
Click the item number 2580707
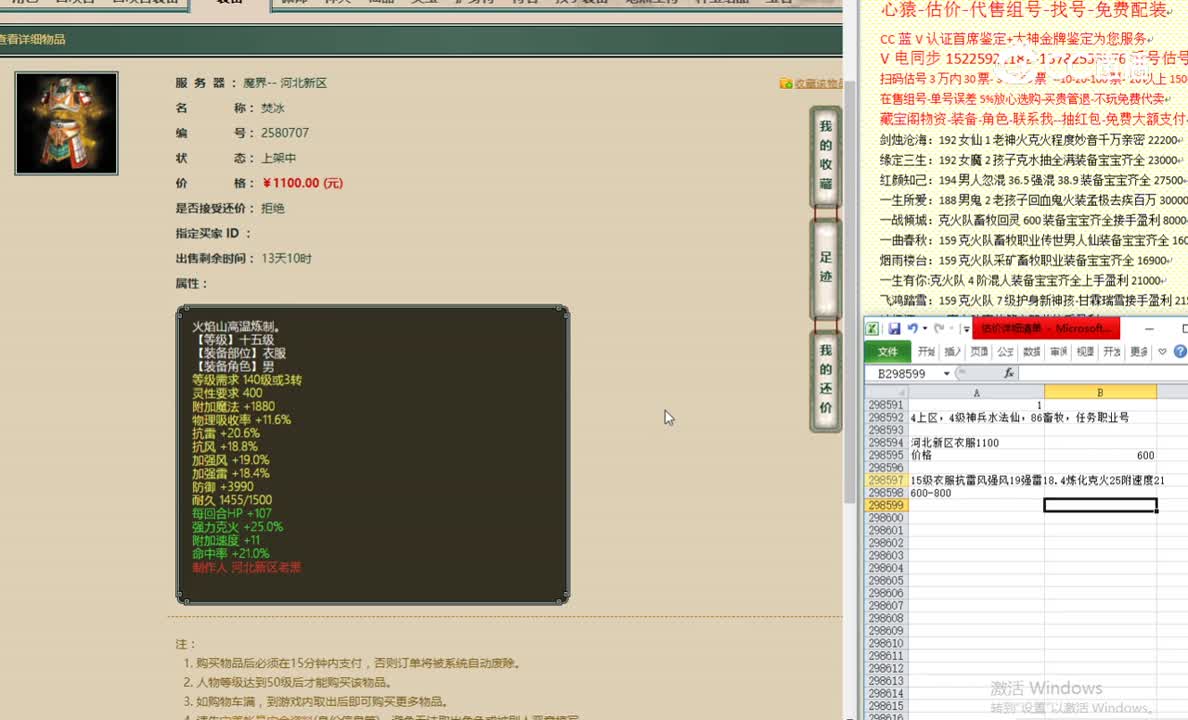click(285, 133)
